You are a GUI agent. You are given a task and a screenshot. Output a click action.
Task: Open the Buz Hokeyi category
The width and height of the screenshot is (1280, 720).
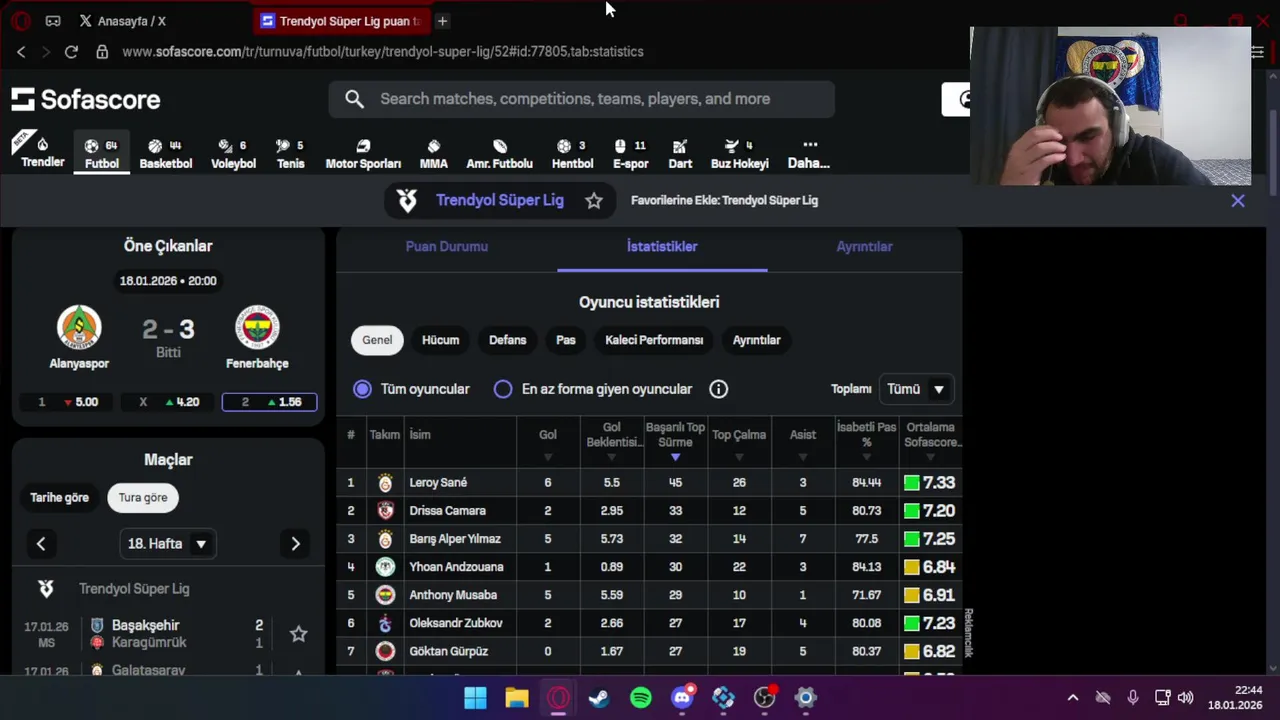coord(739,153)
